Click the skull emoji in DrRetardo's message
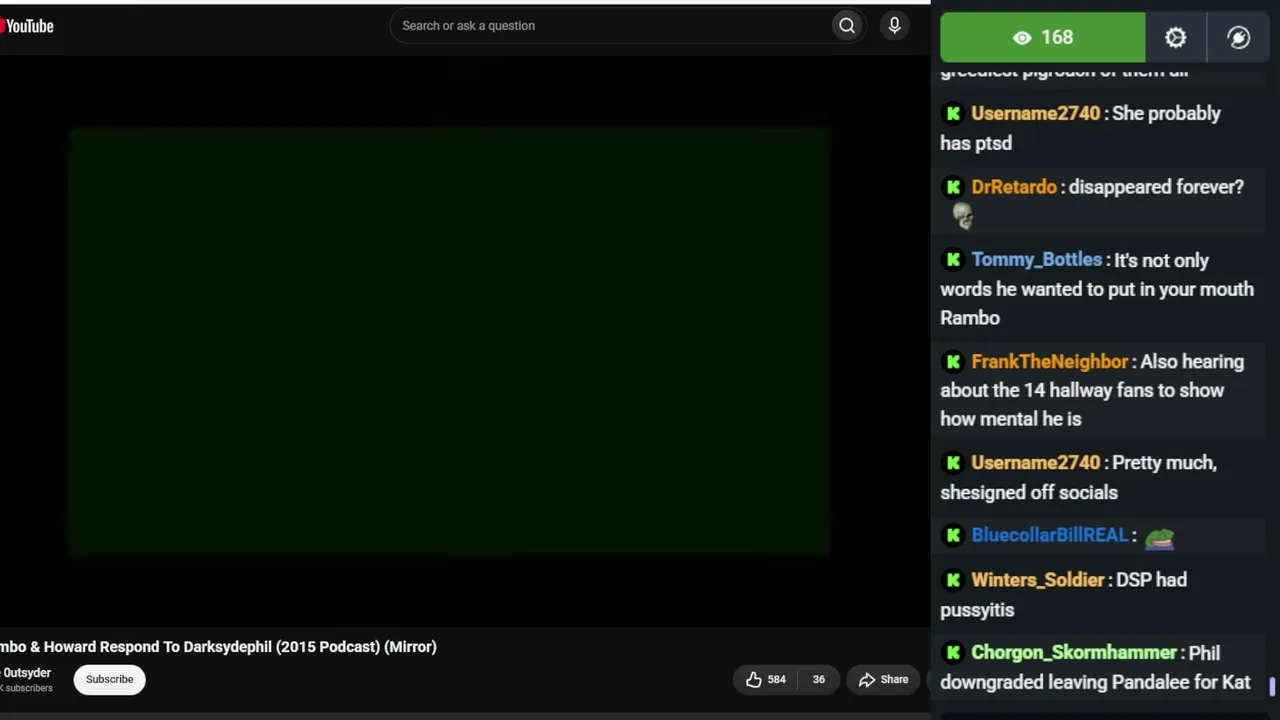This screenshot has width=1280, height=720. (x=963, y=216)
